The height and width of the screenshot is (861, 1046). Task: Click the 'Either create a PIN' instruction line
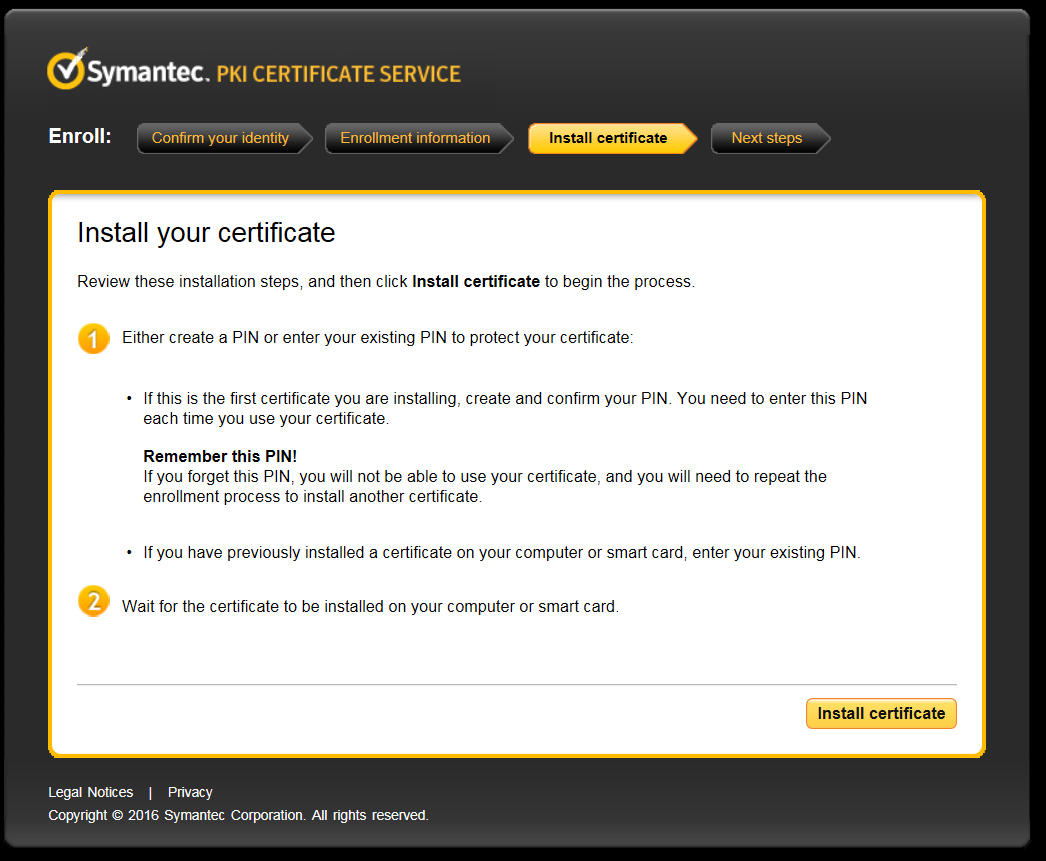[377, 338]
